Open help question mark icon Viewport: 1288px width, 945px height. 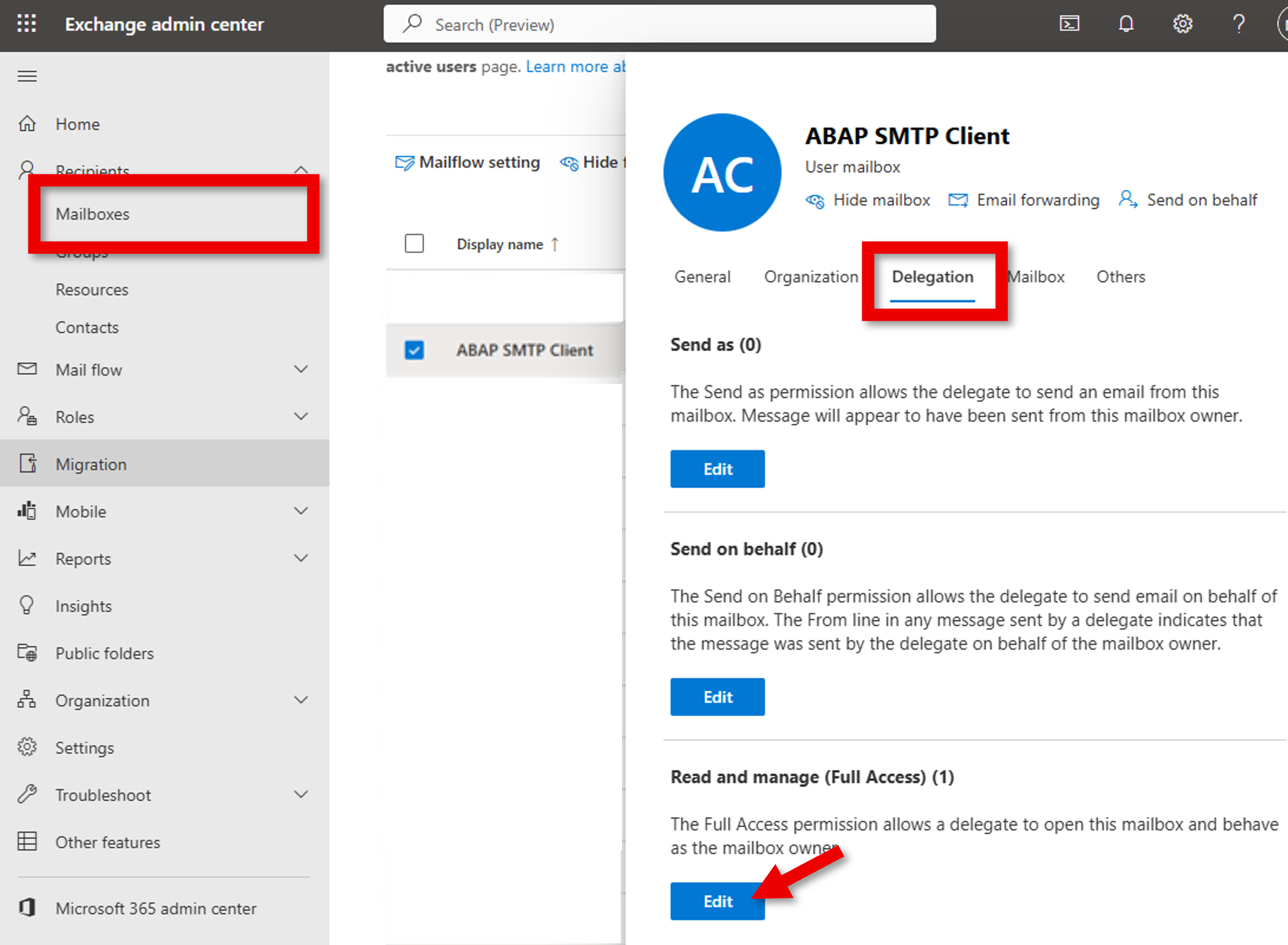[1239, 24]
